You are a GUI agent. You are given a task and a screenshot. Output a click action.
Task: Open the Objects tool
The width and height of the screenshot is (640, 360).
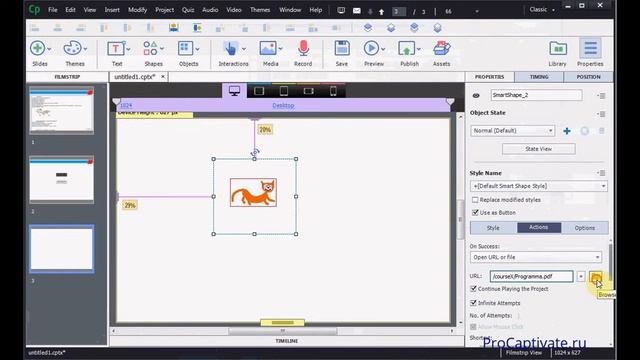click(x=186, y=49)
